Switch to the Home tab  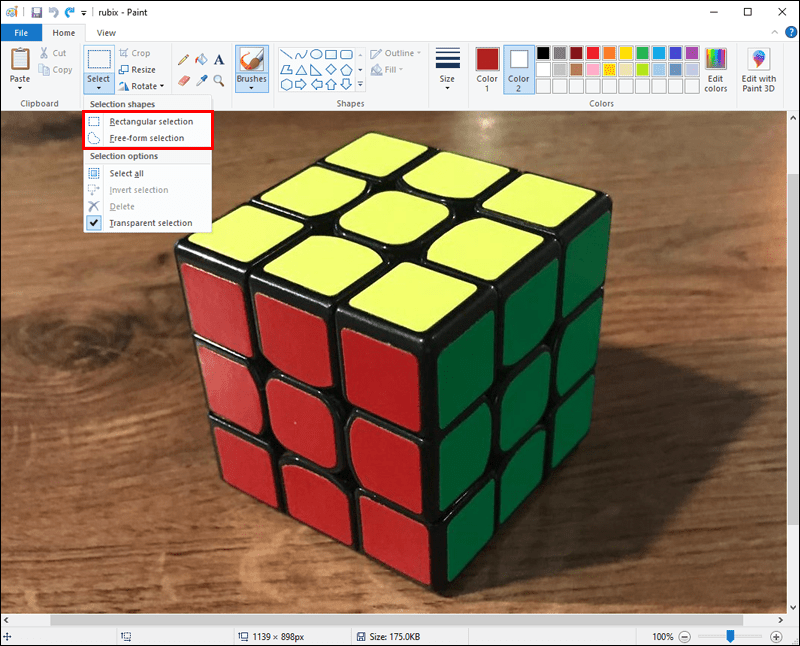click(64, 33)
